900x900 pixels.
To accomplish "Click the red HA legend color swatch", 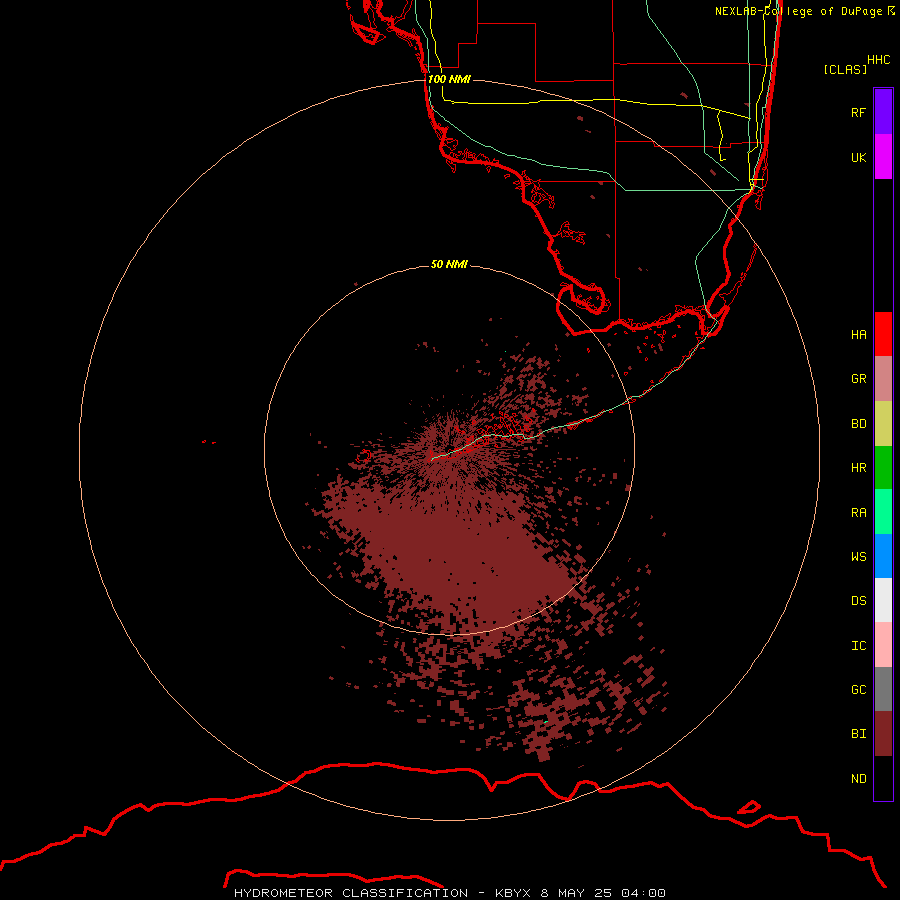I will tap(883, 334).
